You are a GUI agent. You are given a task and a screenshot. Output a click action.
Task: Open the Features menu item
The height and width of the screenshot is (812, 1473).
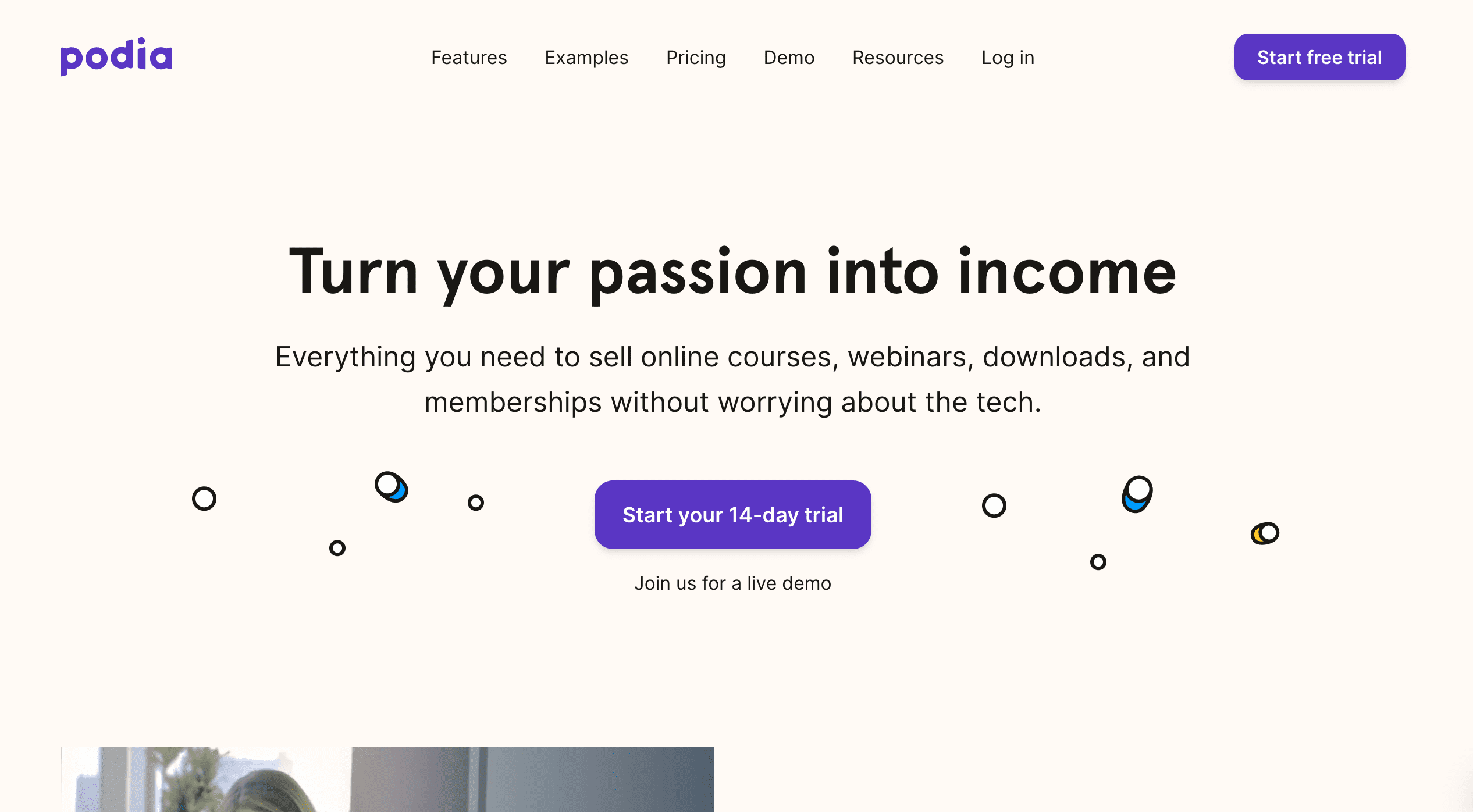(469, 58)
